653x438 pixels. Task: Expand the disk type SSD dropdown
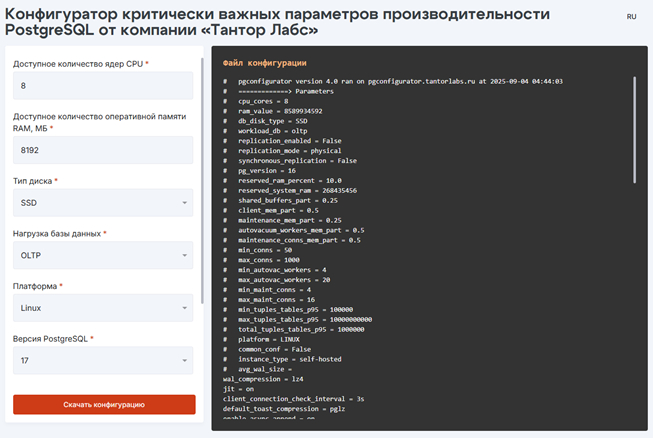click(103, 203)
